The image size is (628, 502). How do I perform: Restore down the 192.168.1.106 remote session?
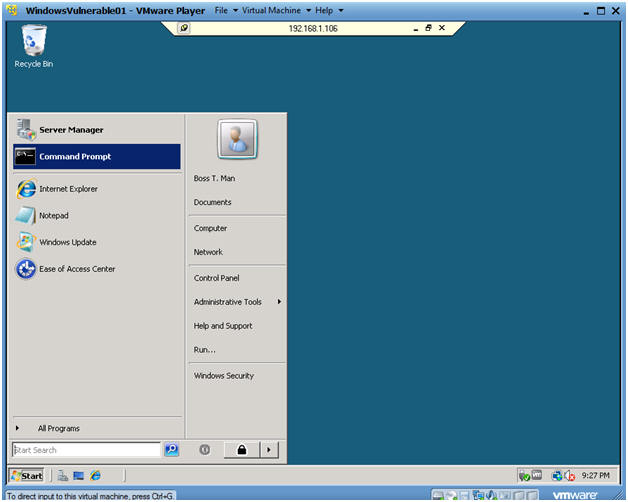tap(429, 28)
